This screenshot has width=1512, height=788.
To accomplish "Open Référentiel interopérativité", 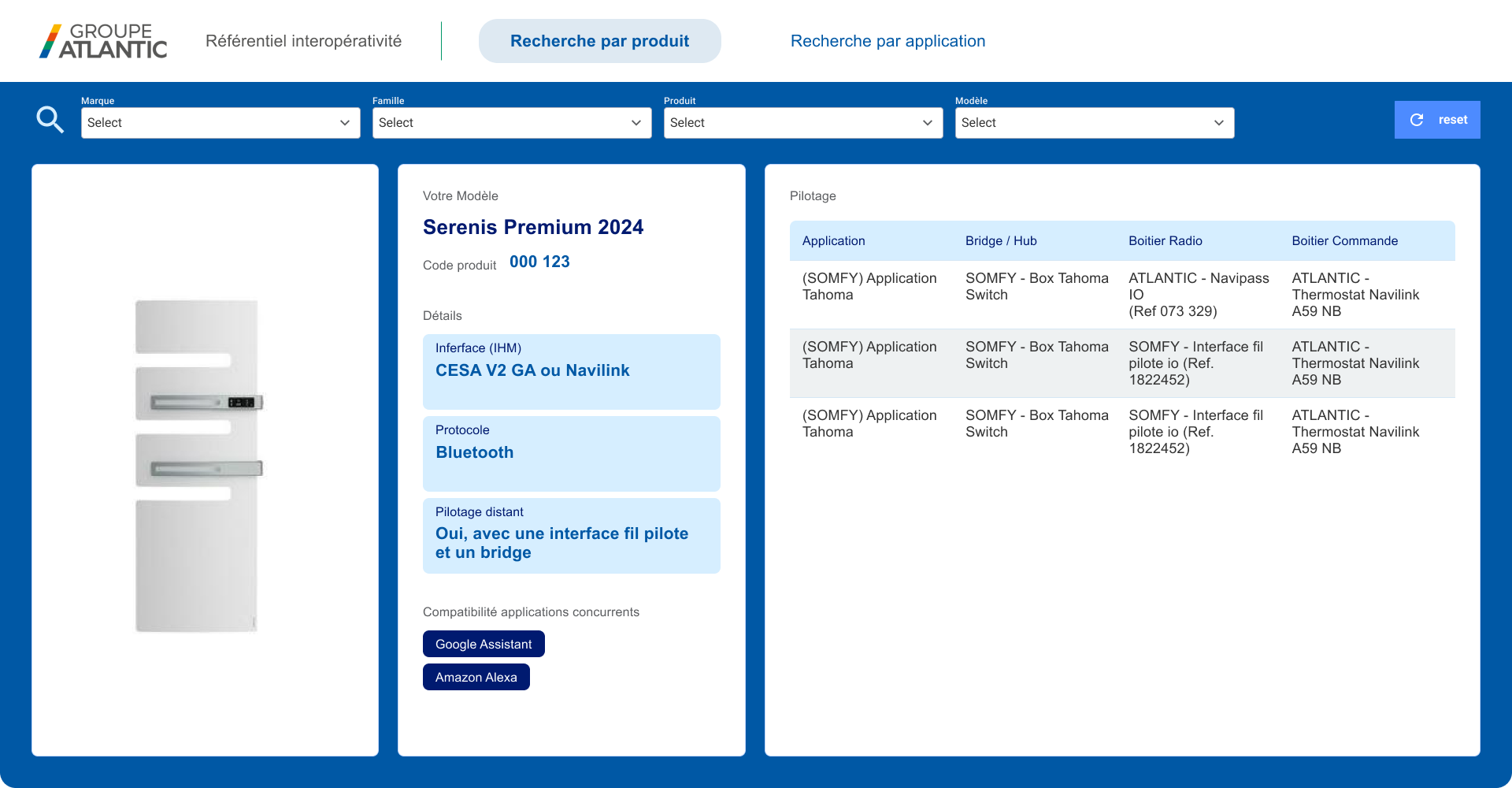I will point(304,41).
